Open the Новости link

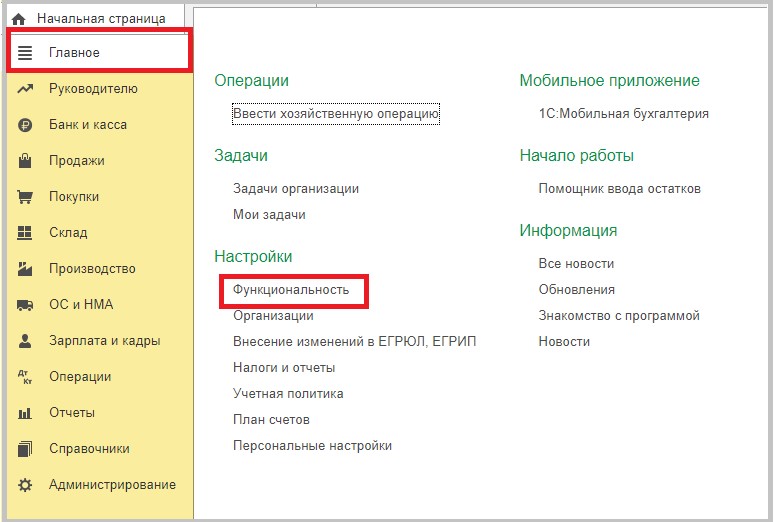pyautogui.click(x=564, y=342)
